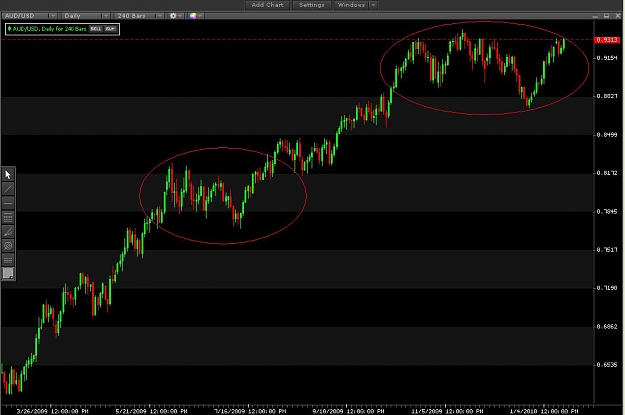The height and width of the screenshot is (415, 625).
Task: Click the AUD/USD, Daily for 240 Bars label
Action: coord(49,29)
